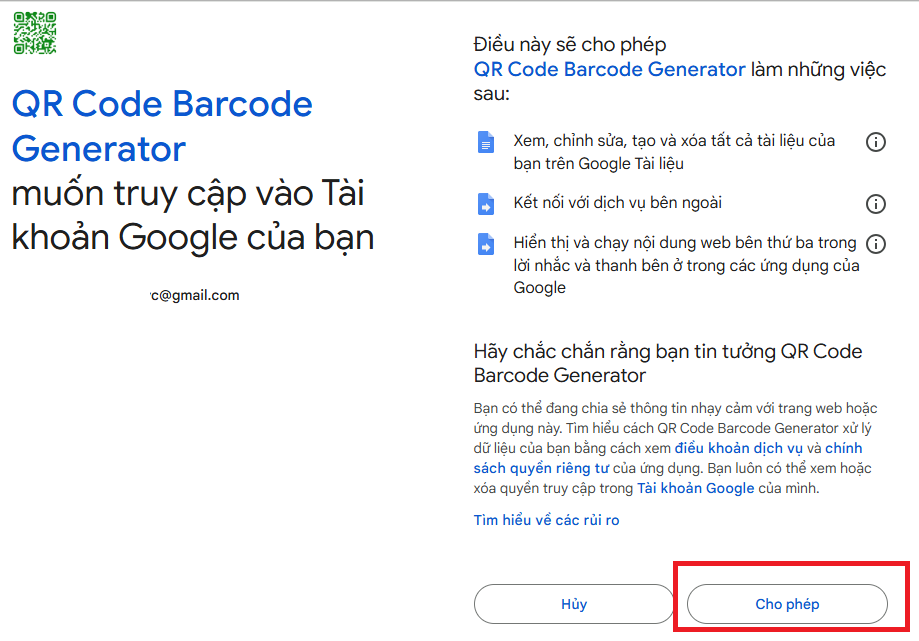Click the green QR code app logo
The height and width of the screenshot is (641, 919).
34,33
